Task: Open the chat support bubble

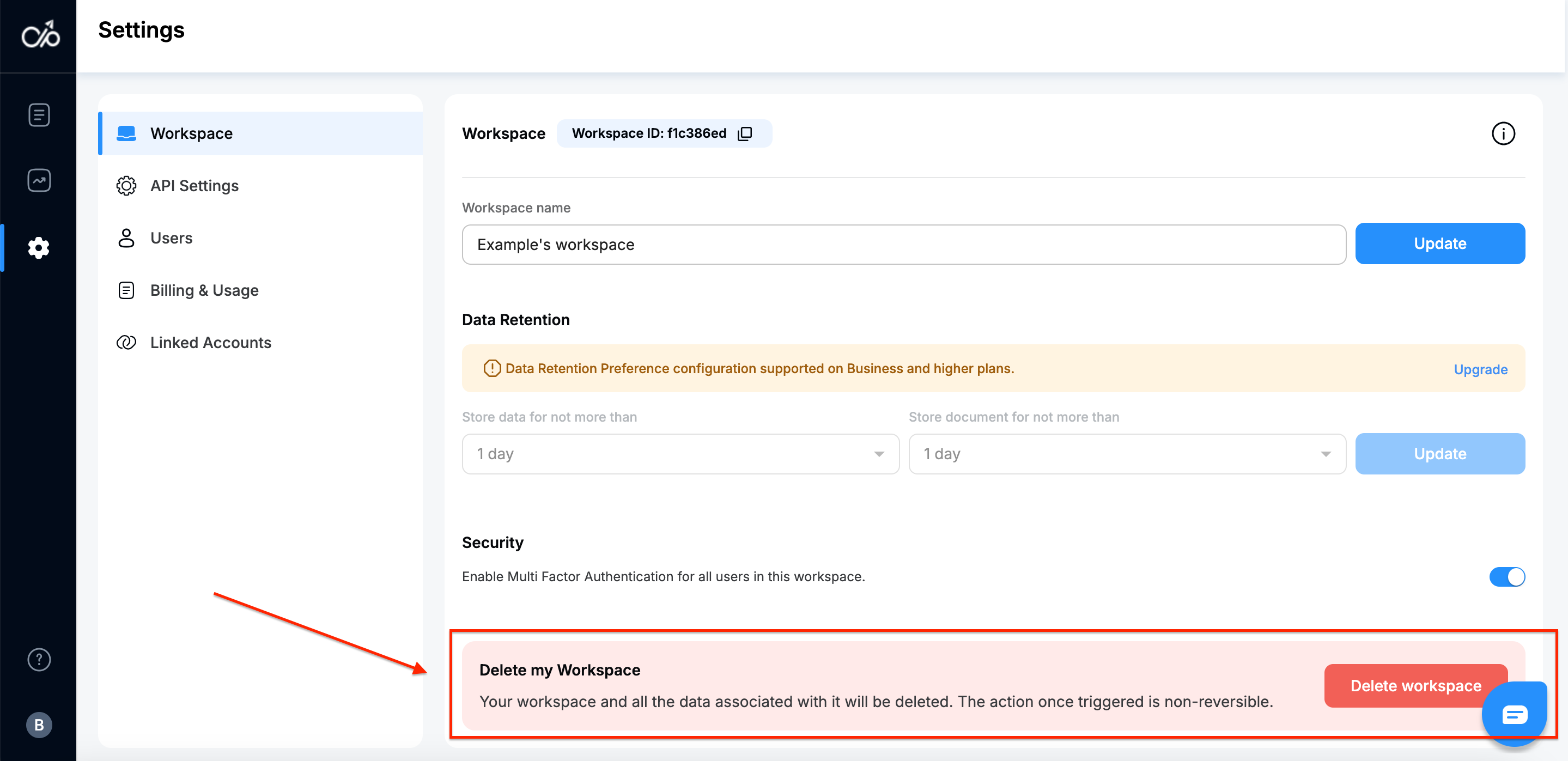Action: tap(1514, 714)
